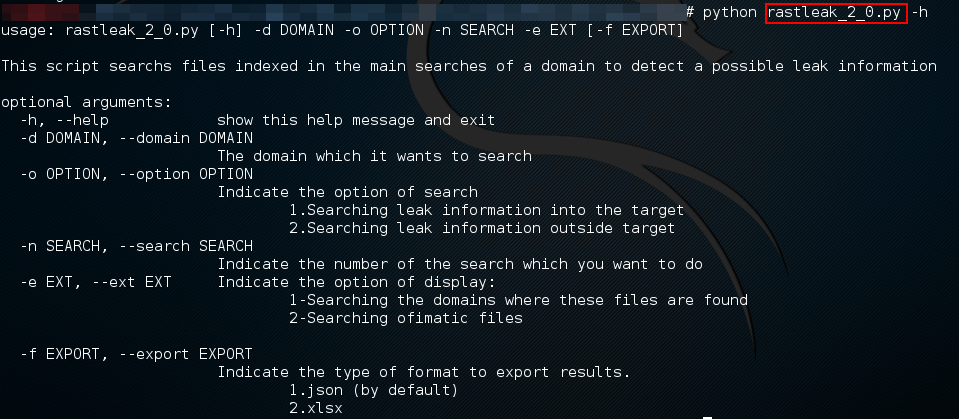Click the usage line at the top
959x419 pixels.
[343, 31]
